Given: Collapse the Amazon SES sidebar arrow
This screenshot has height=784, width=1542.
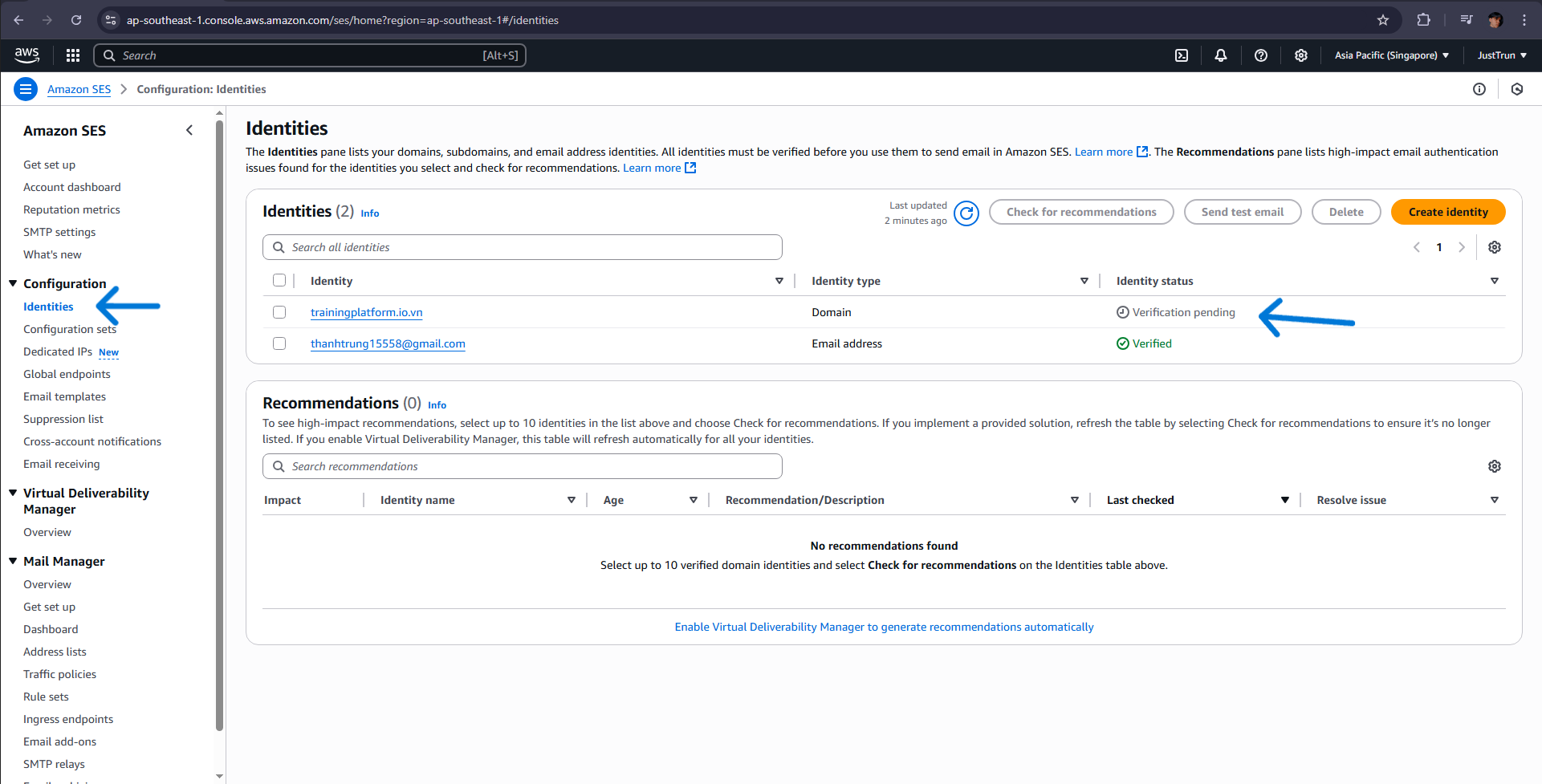Looking at the screenshot, I should click(189, 130).
